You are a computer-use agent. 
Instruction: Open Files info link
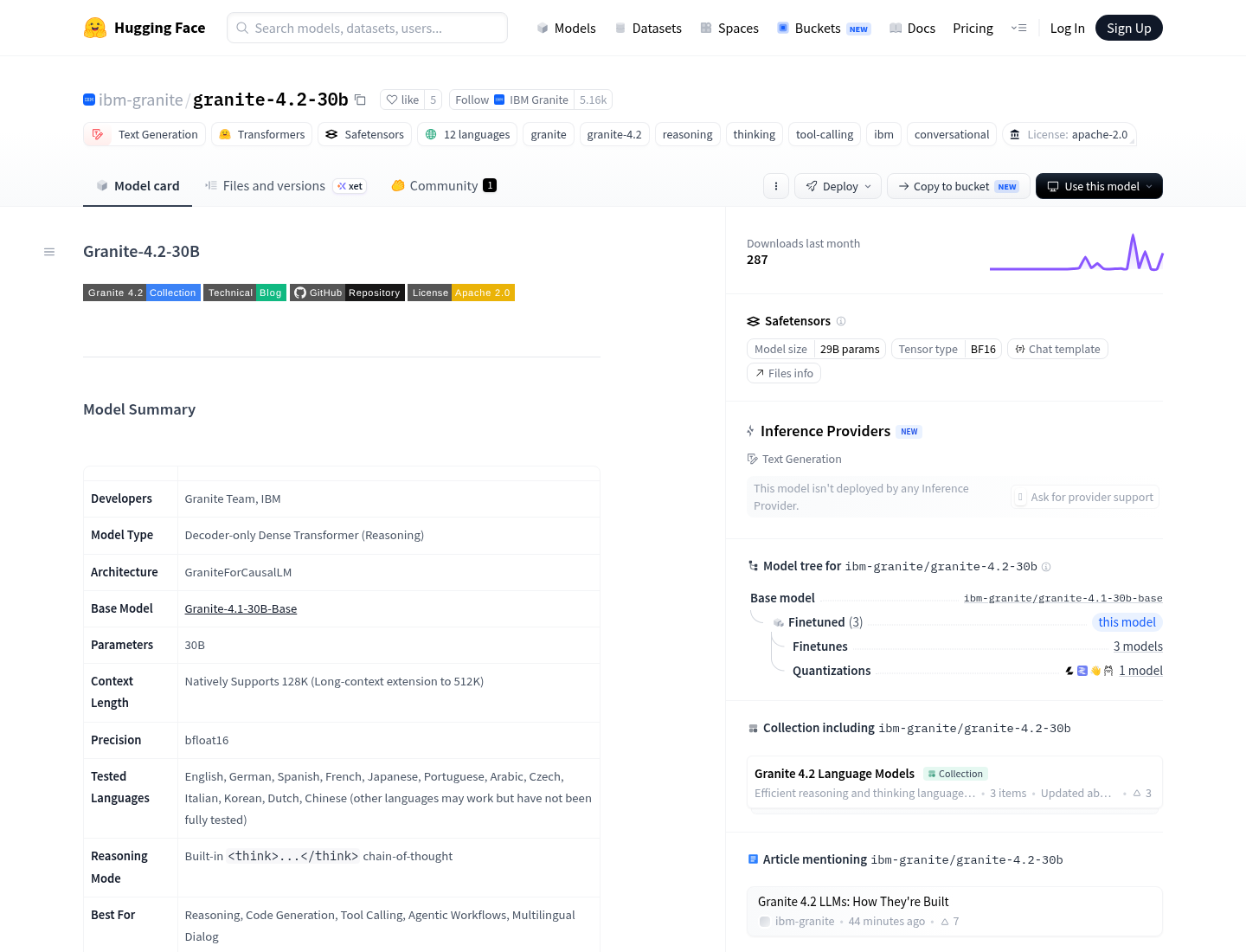(x=784, y=373)
